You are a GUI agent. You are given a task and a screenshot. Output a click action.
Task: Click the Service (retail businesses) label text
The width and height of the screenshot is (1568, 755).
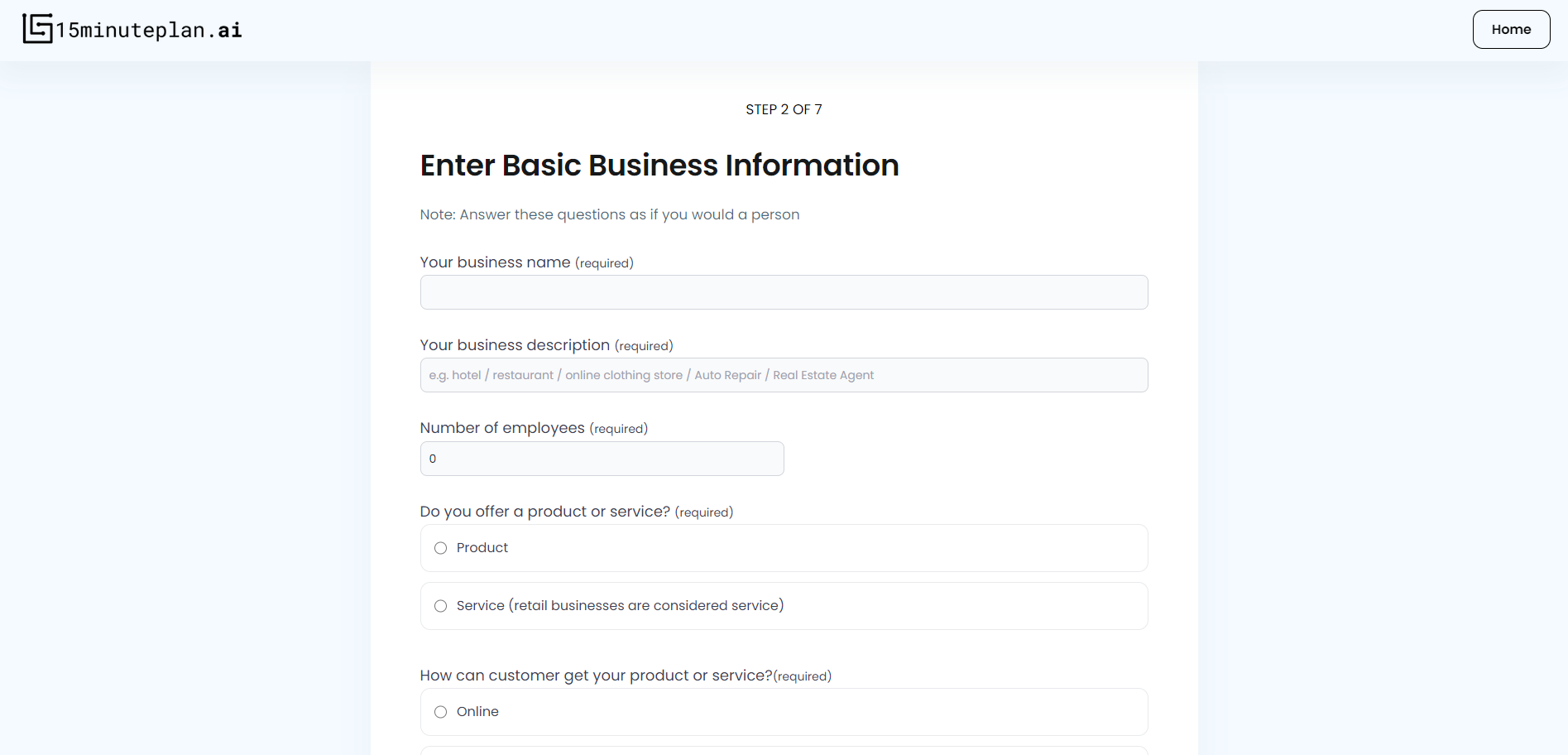(x=620, y=606)
